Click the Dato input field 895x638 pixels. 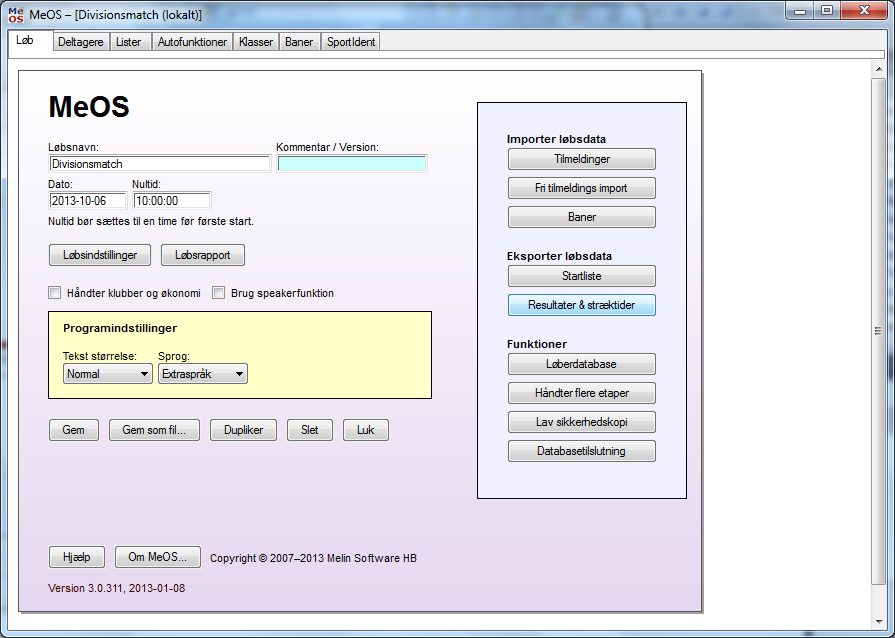point(87,200)
